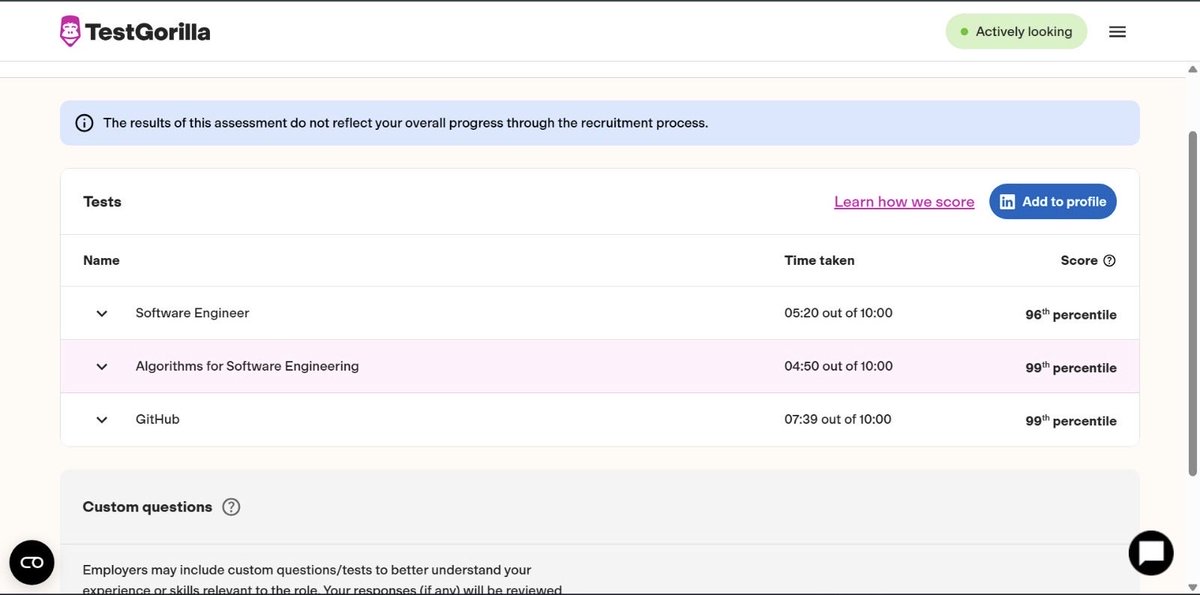Select the GitHub test name
Image resolution: width=1200 pixels, height=595 pixels.
point(158,419)
